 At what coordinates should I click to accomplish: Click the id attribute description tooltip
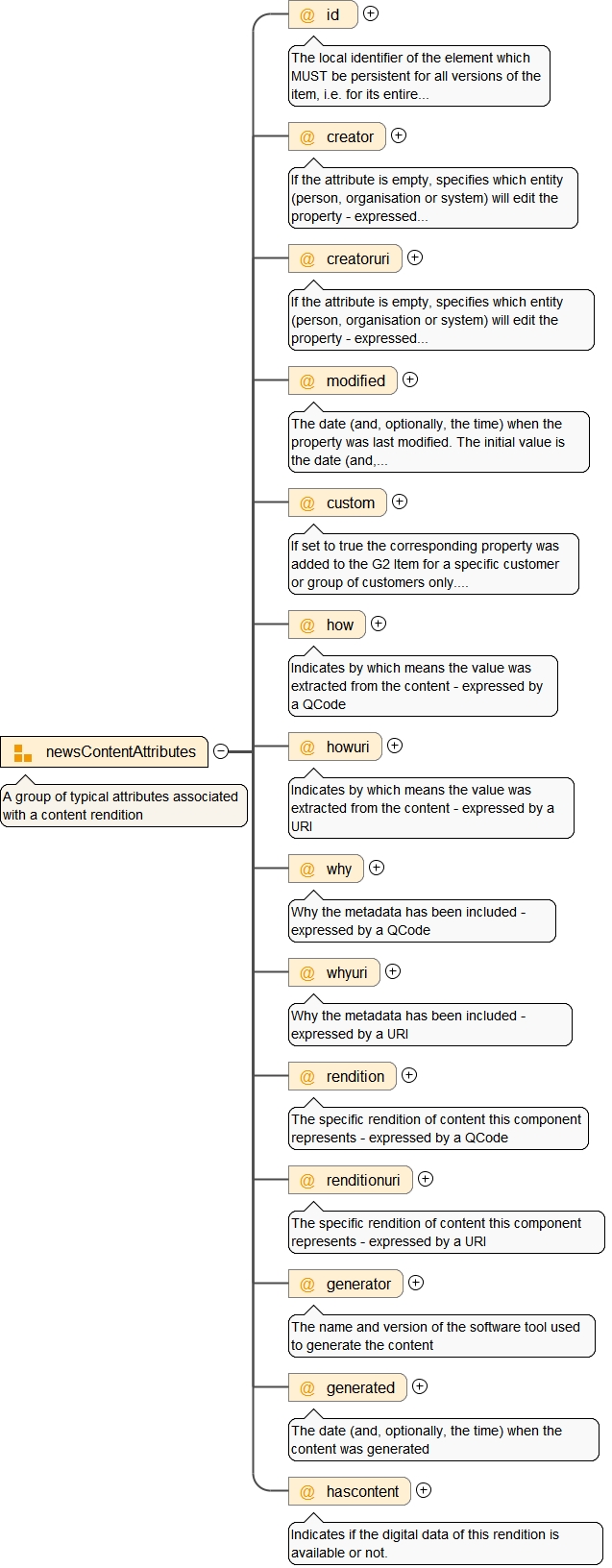click(419, 76)
